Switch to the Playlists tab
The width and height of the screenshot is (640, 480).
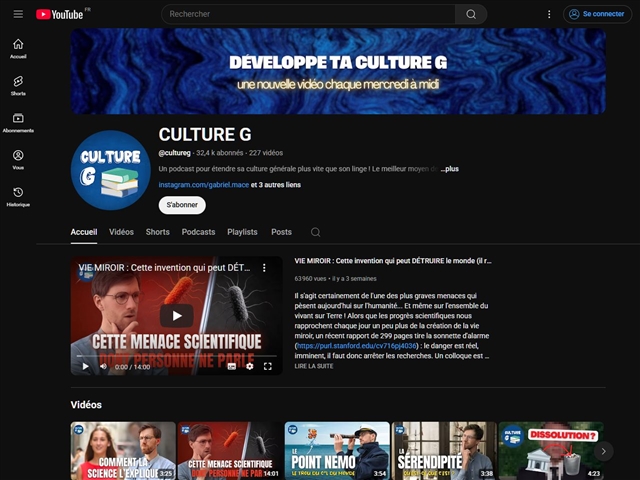tap(242, 232)
